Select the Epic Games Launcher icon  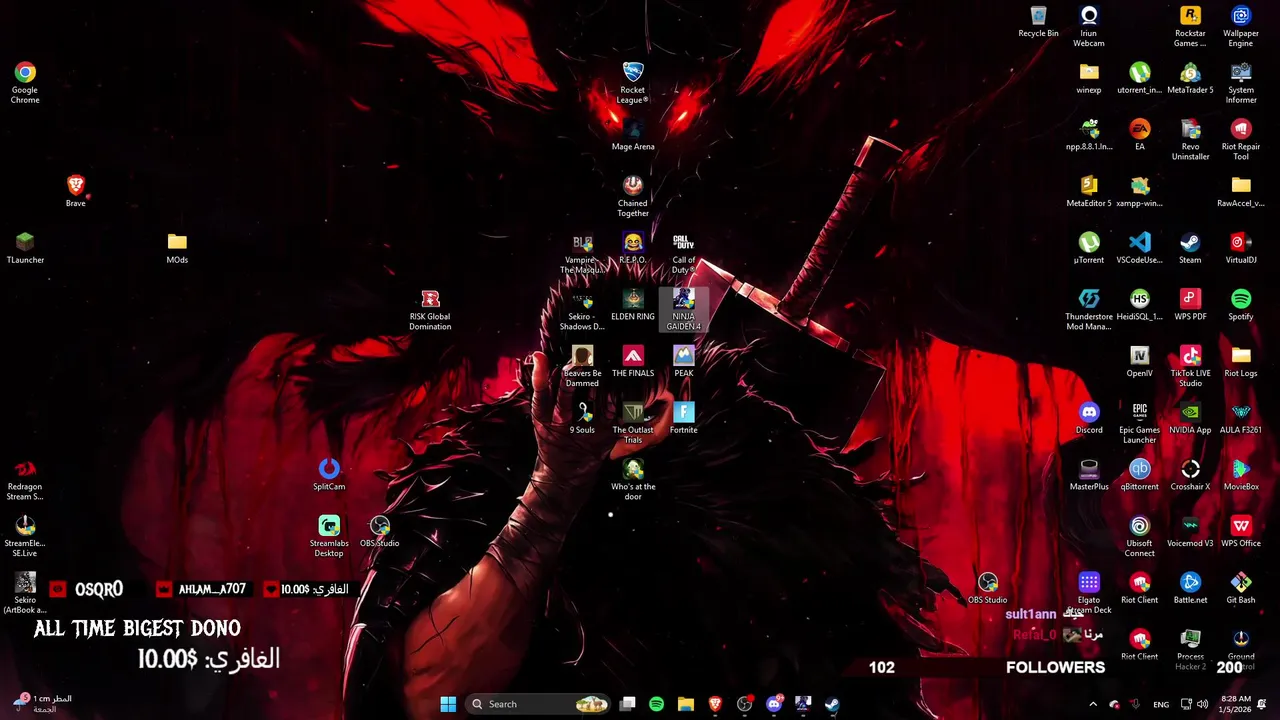1140,422
